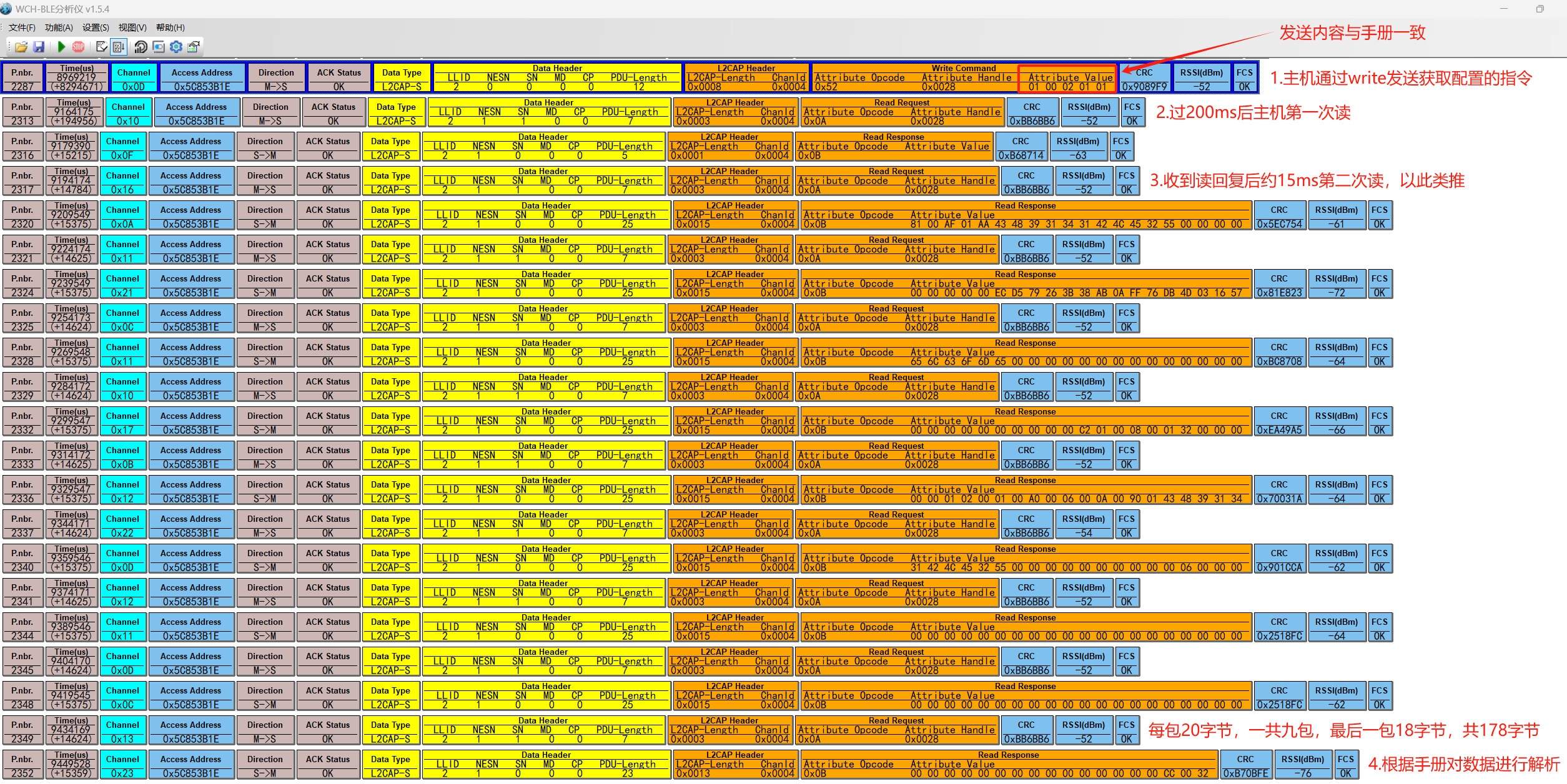1567x784 pixels.
Task: Toggle the auto-scroll down list icon
Action: tap(119, 47)
